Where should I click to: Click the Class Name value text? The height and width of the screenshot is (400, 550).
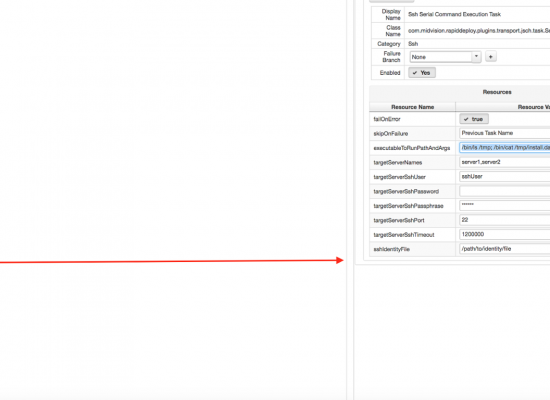click(479, 31)
